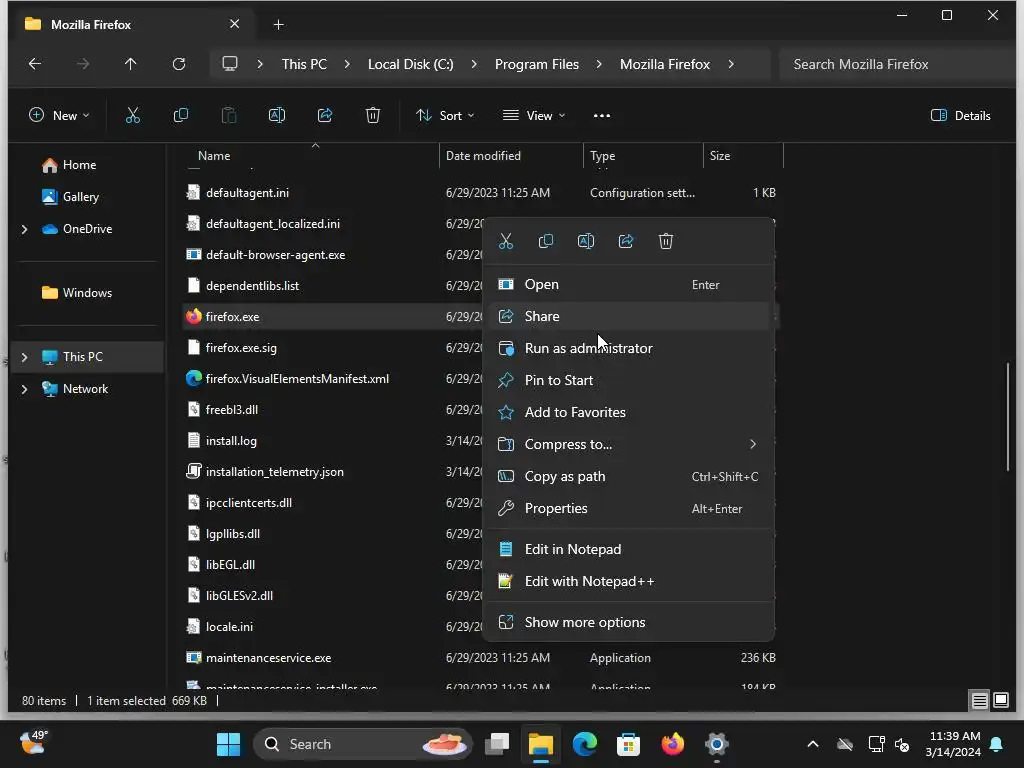Open Microsoft Edge from the taskbar
1024x768 pixels.
pos(584,744)
